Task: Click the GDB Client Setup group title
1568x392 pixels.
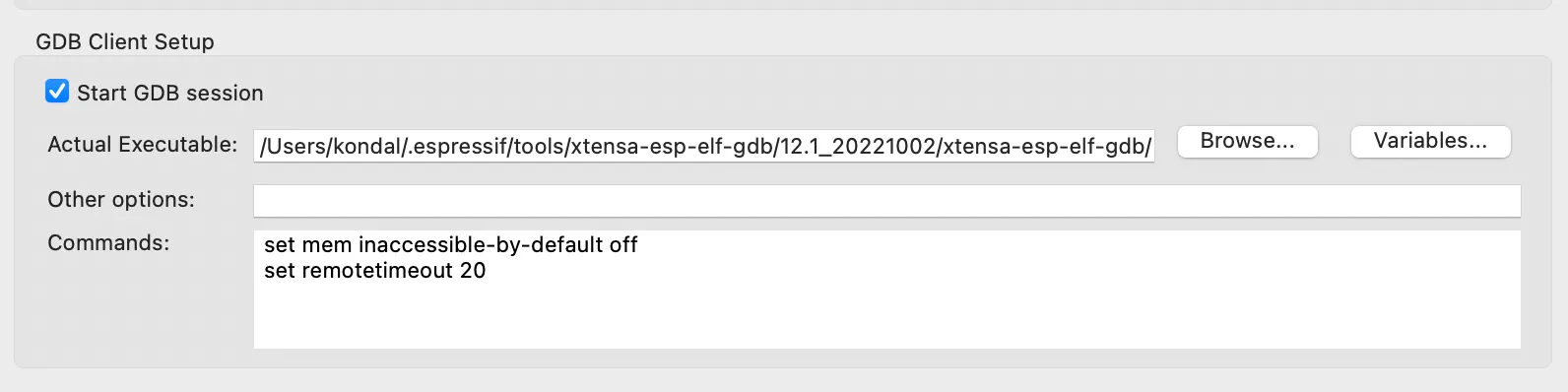Action: (125, 41)
